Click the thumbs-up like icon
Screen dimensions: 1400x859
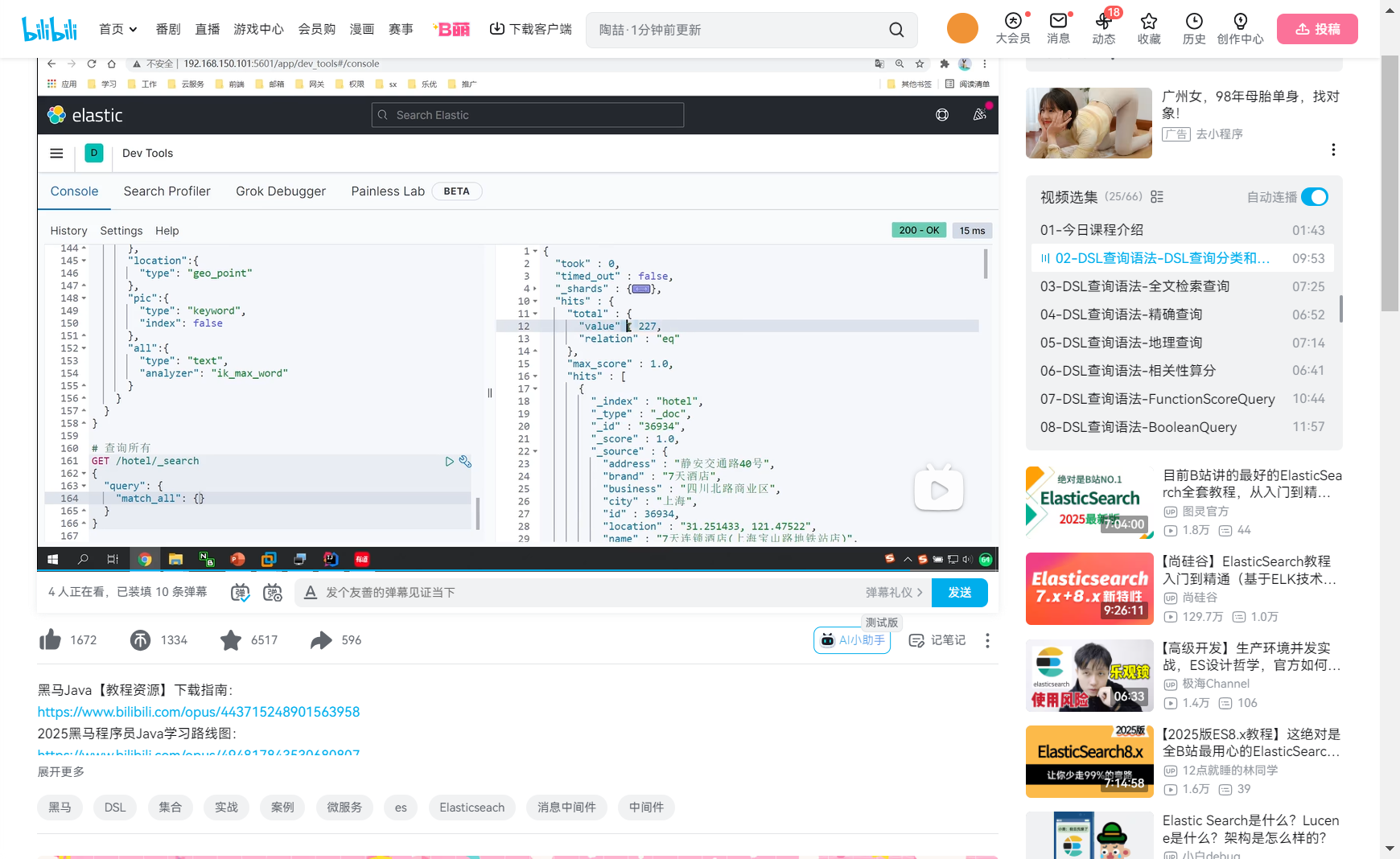49,639
